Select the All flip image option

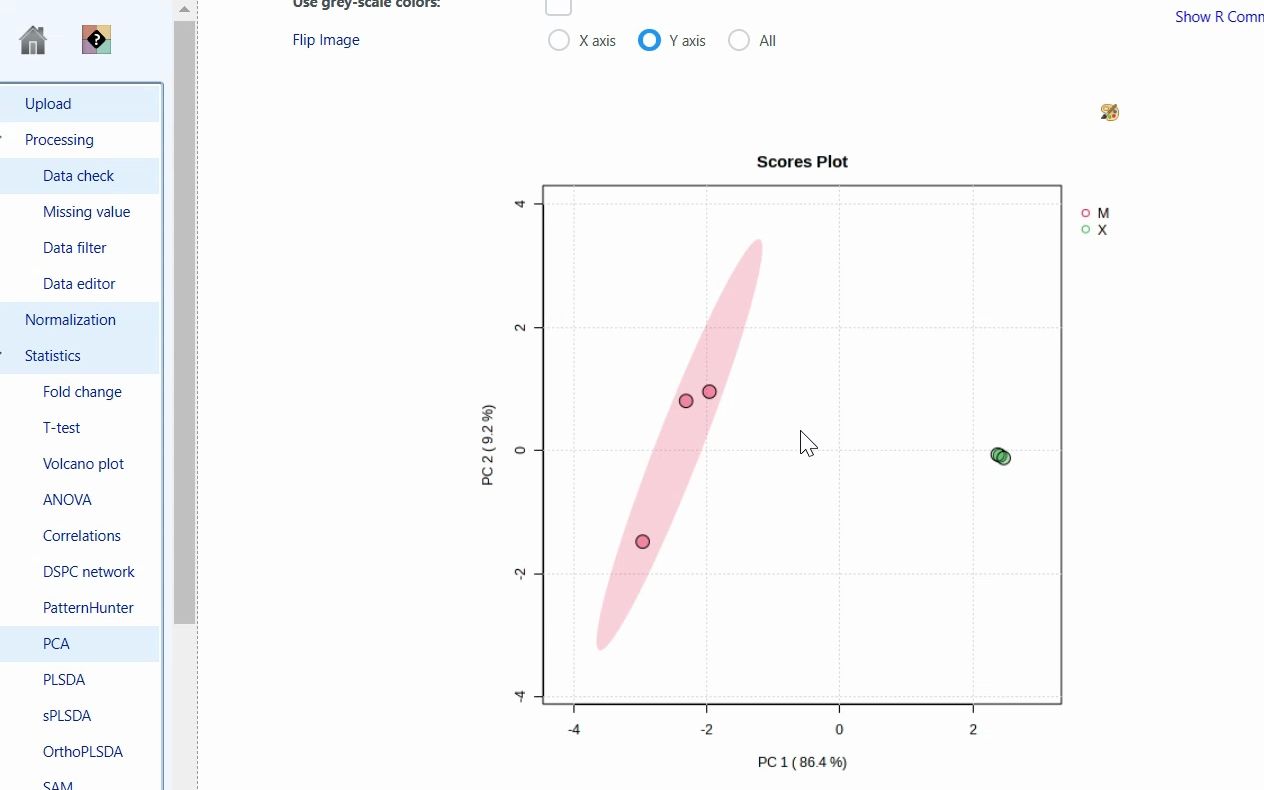739,40
